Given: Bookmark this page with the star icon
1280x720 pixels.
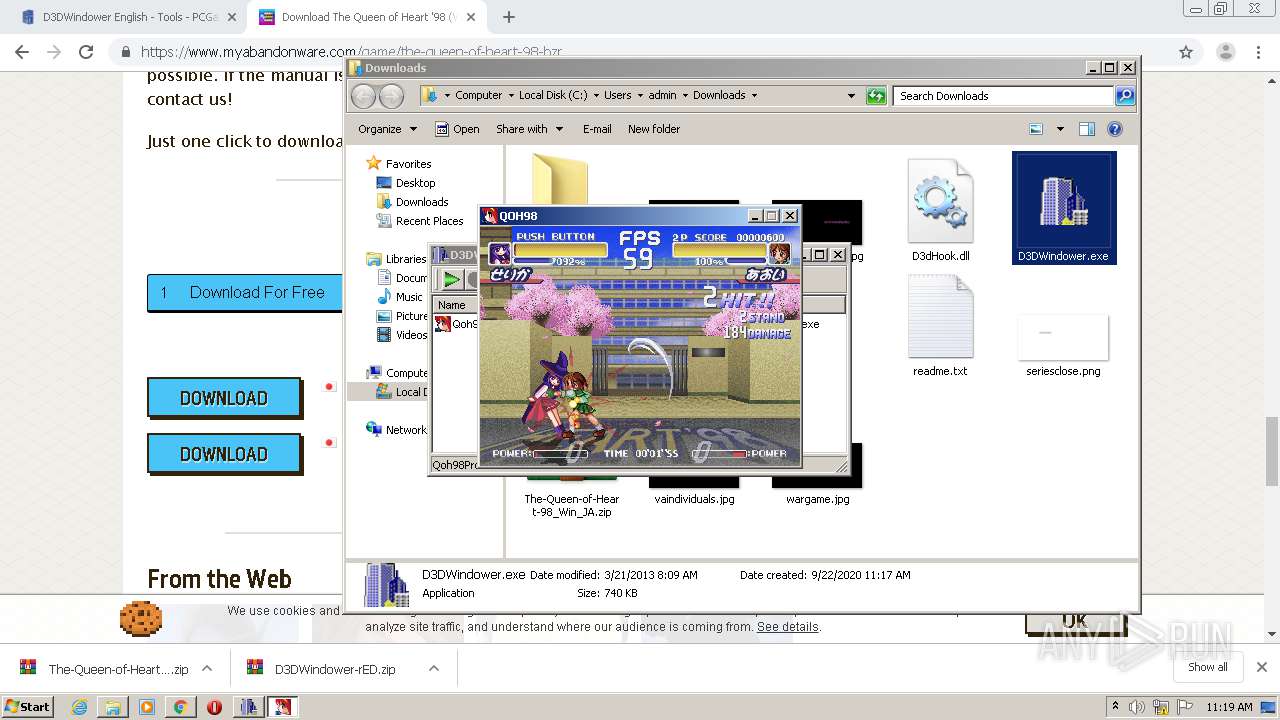Looking at the screenshot, I should pos(1186,52).
